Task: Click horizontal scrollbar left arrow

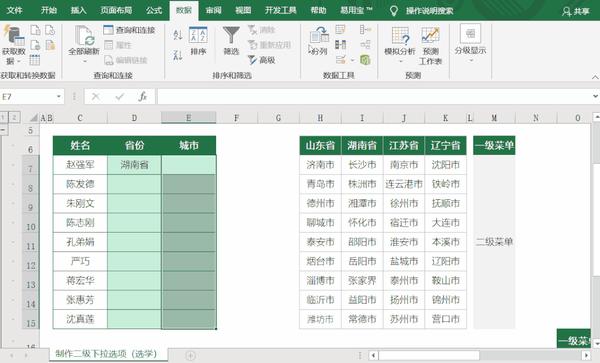Action: (373, 355)
